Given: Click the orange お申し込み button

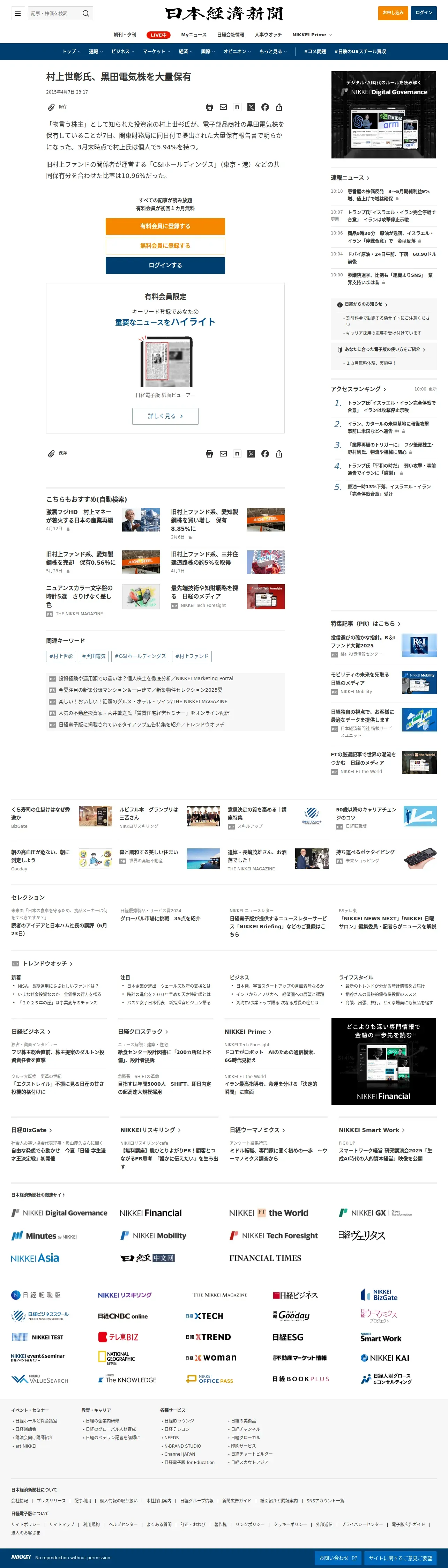Looking at the screenshot, I should click(x=393, y=13).
